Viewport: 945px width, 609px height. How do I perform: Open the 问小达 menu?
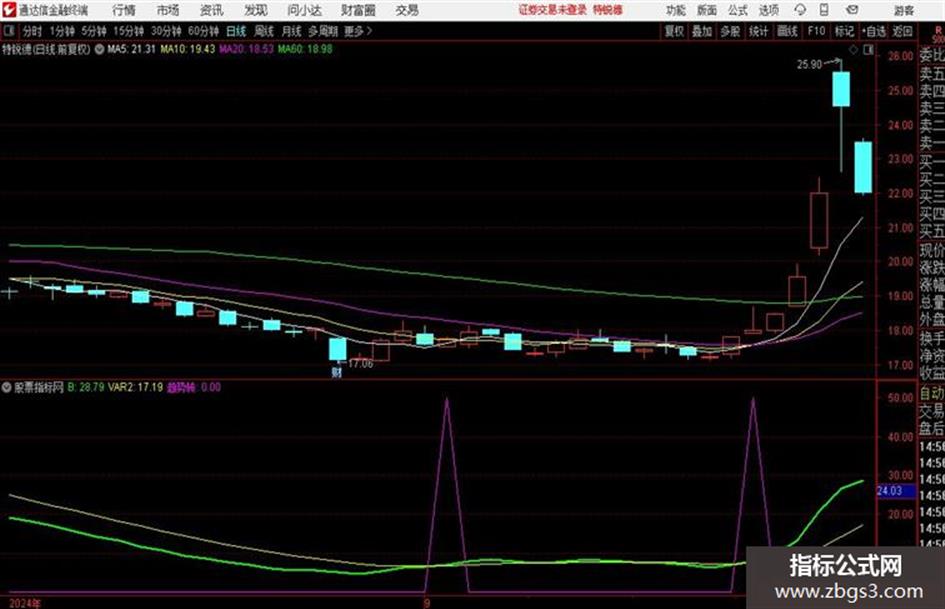coord(304,10)
